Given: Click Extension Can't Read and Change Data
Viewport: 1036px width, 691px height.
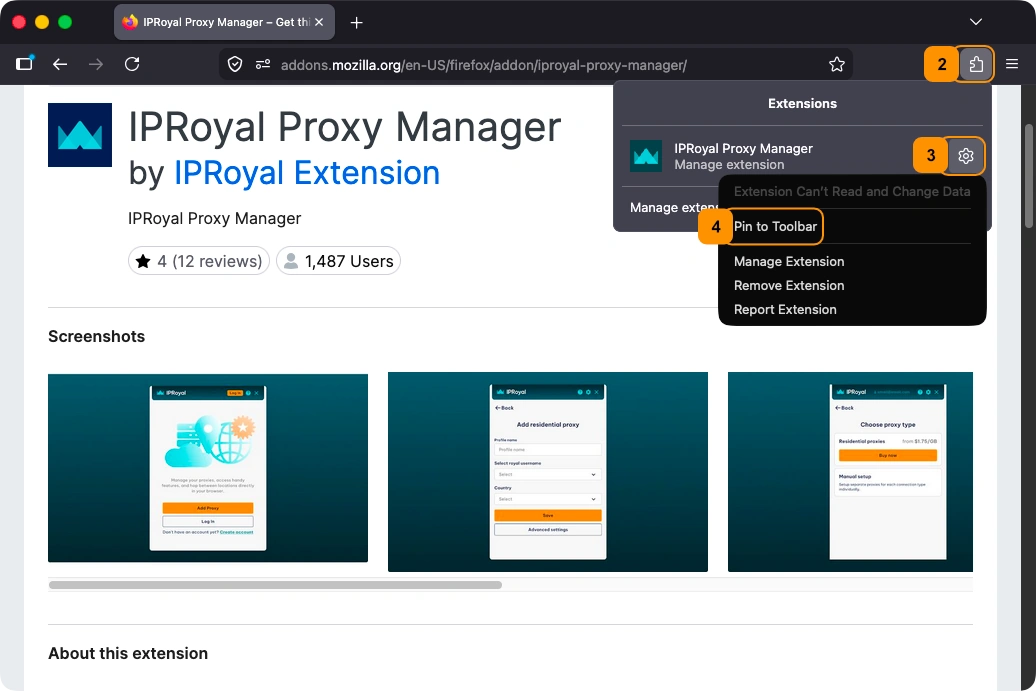Looking at the screenshot, I should (x=852, y=192).
